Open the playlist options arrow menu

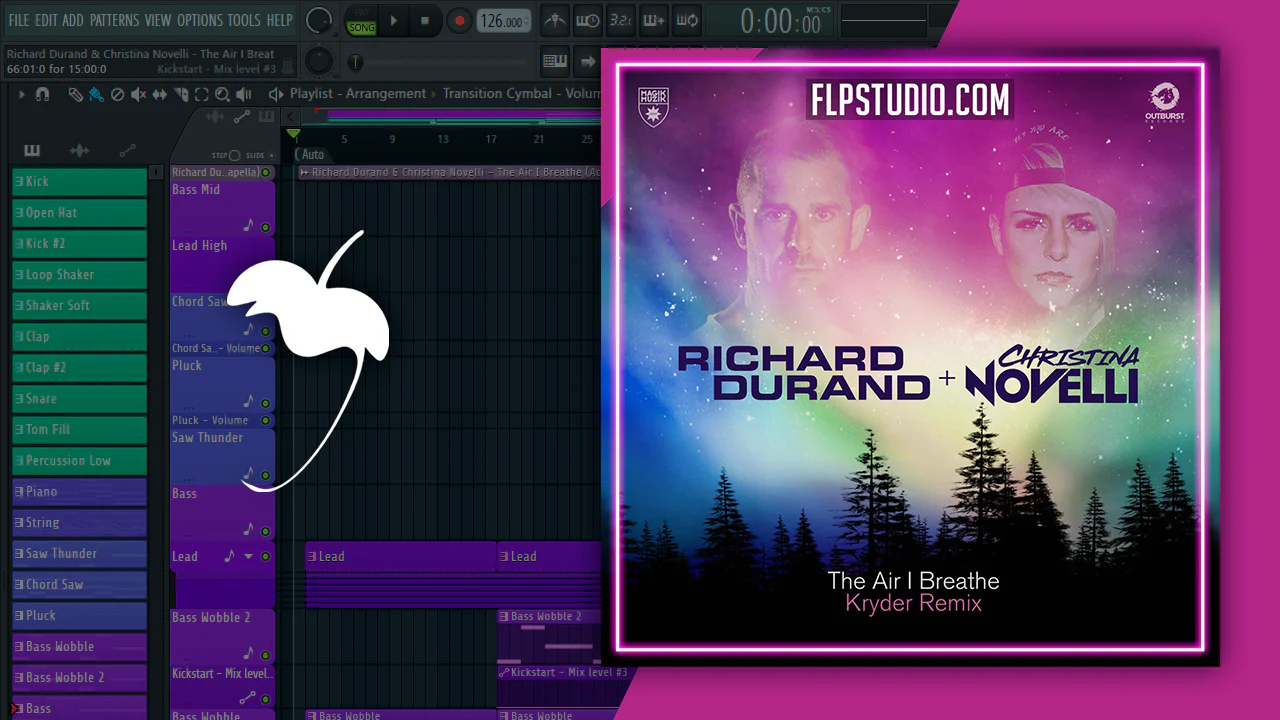point(21,94)
